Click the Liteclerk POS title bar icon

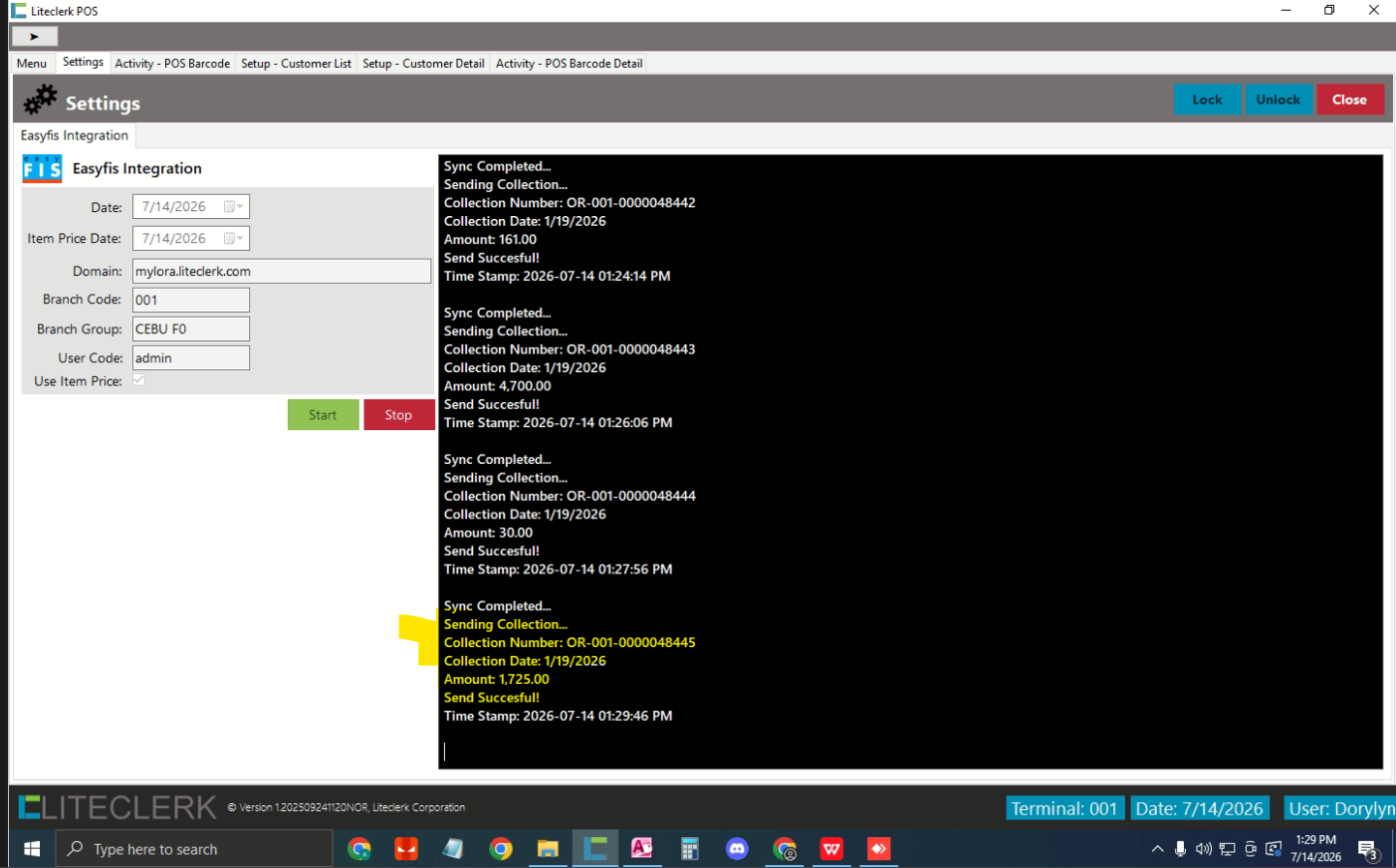click(x=19, y=11)
